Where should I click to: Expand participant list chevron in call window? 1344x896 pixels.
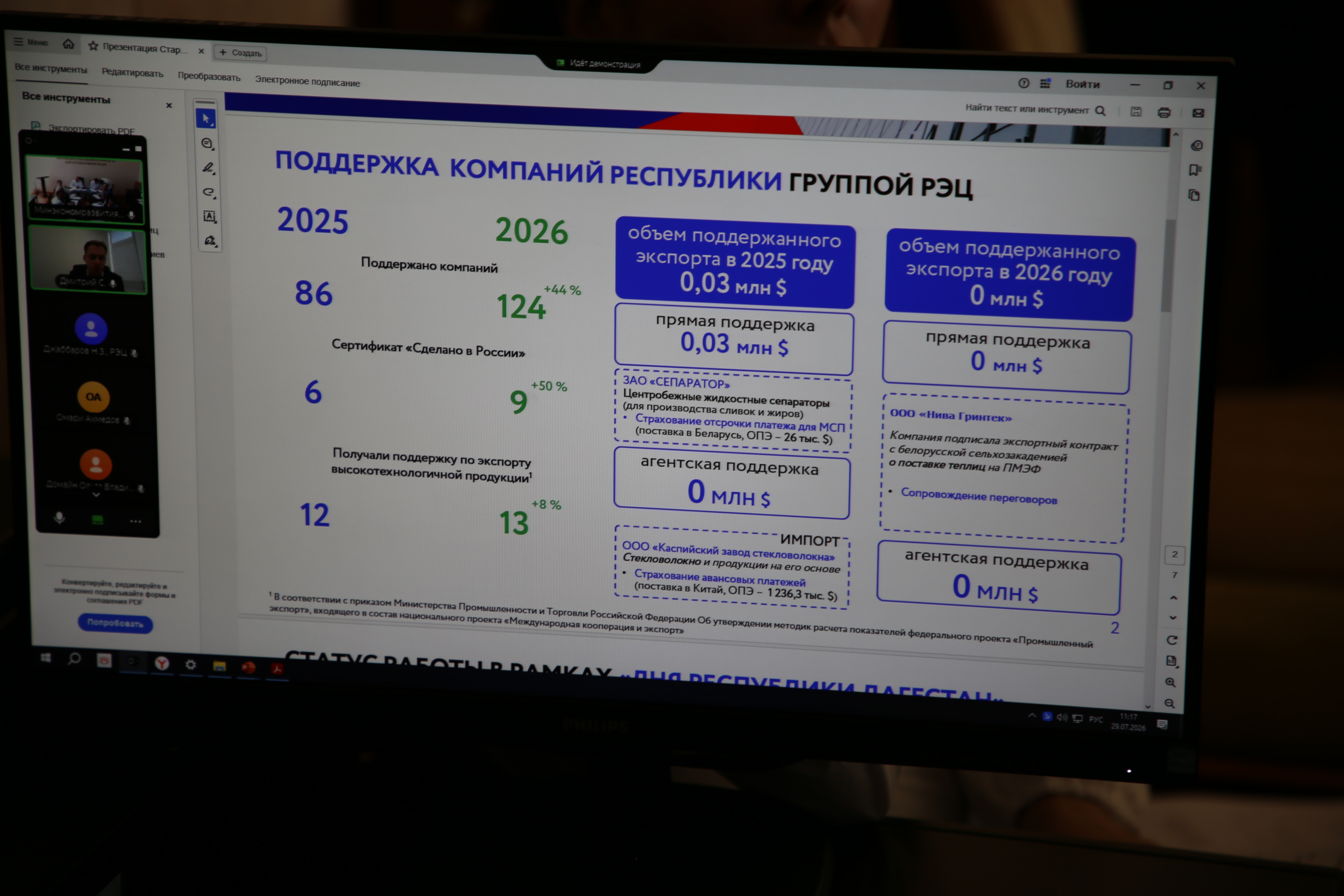(x=96, y=495)
